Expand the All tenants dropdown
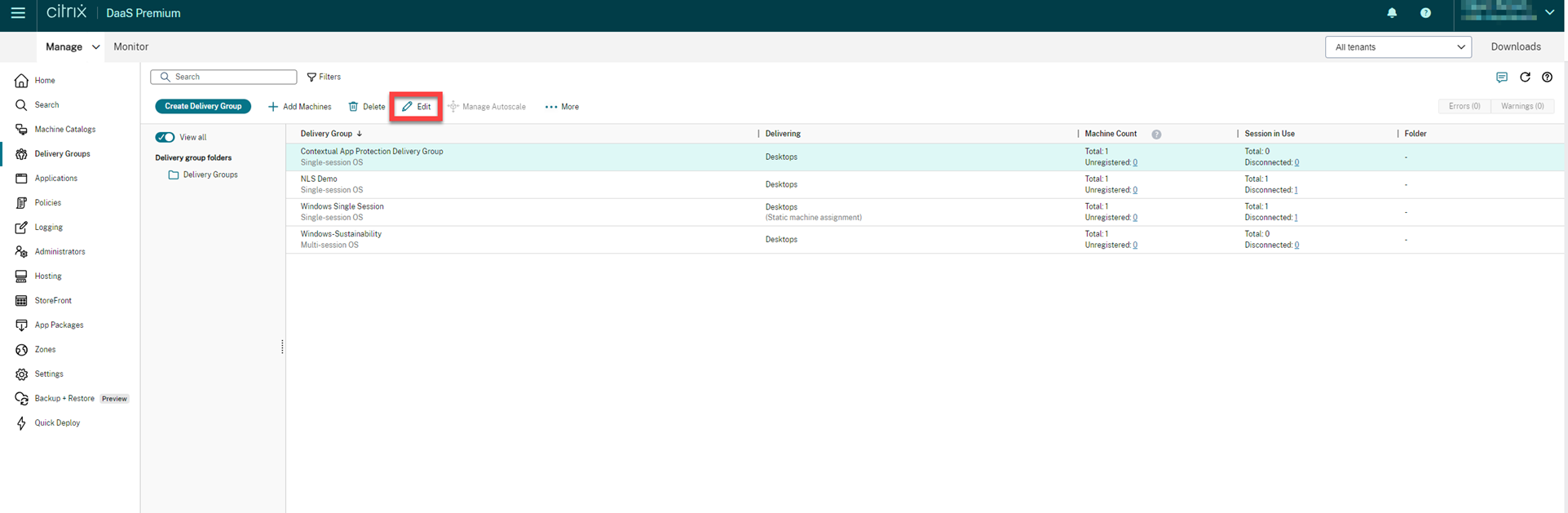Screen dimensions: 1568x513 [x=1398, y=47]
